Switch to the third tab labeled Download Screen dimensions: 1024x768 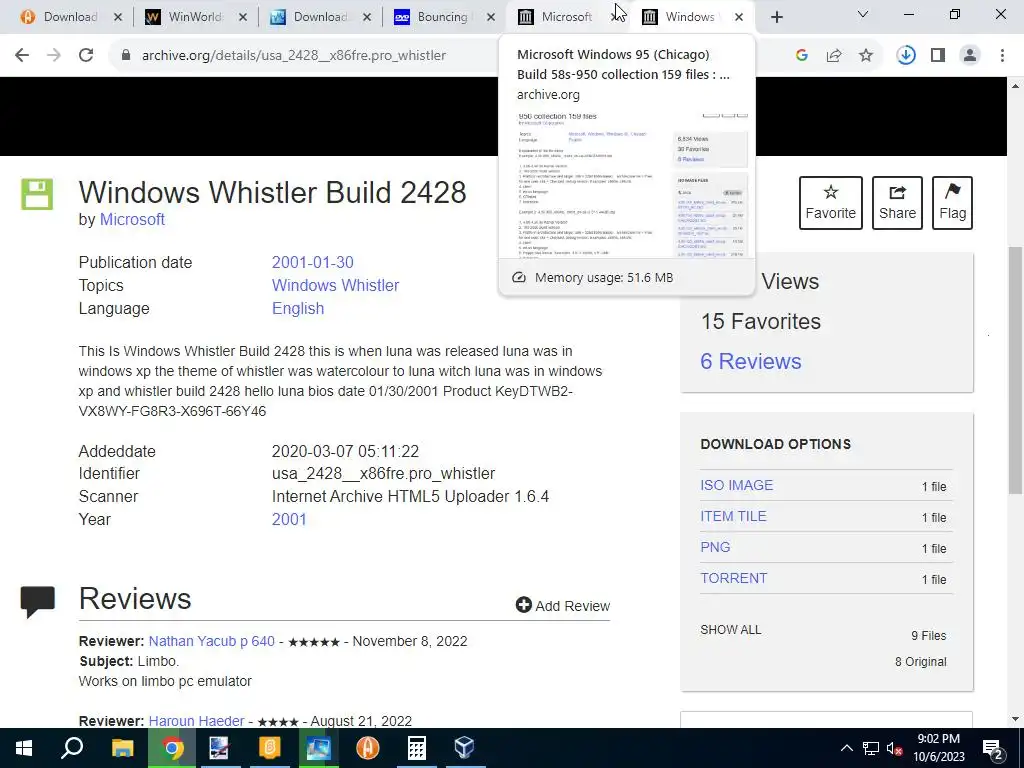click(319, 17)
